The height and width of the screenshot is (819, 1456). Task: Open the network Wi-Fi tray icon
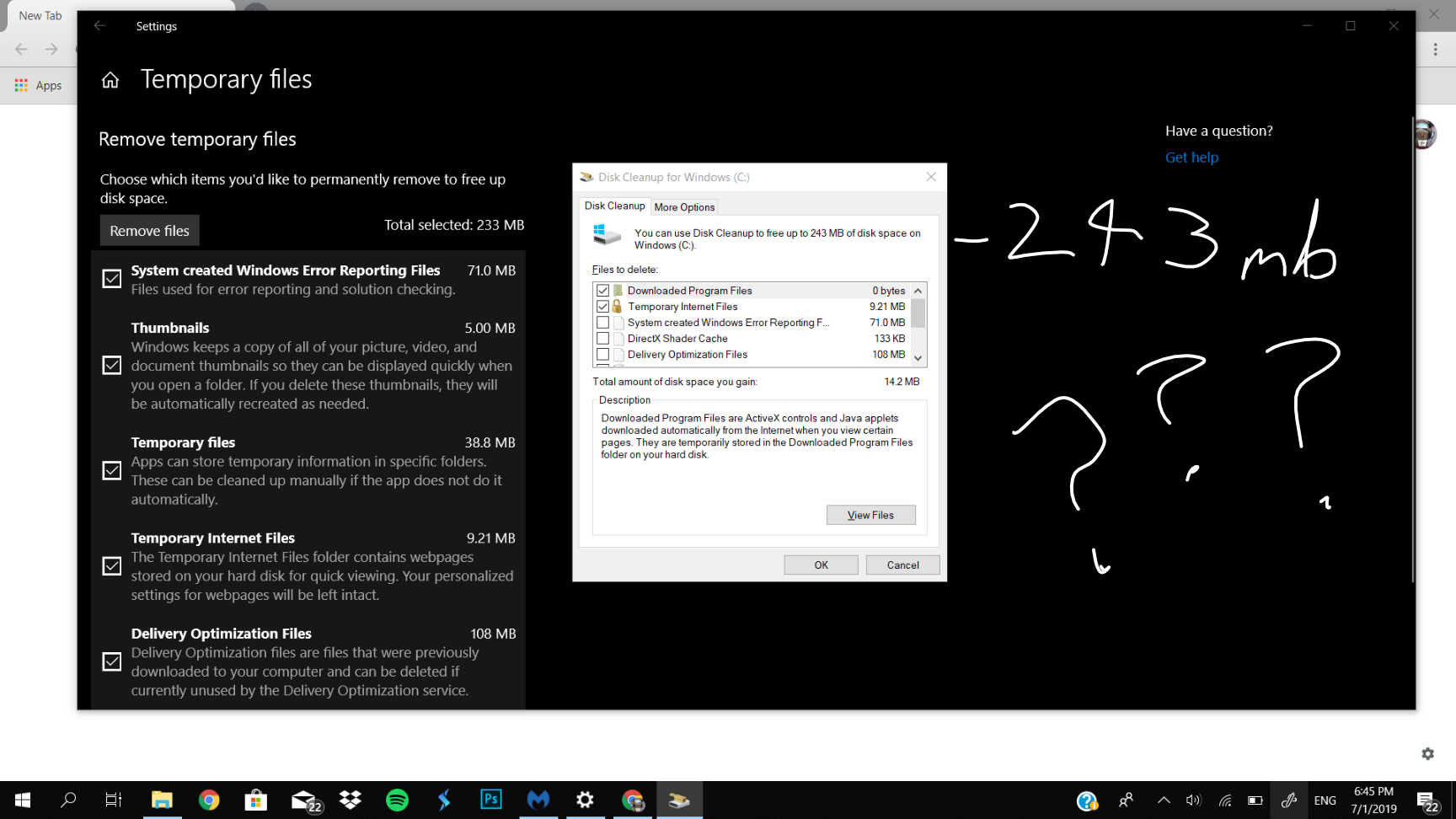1225,800
